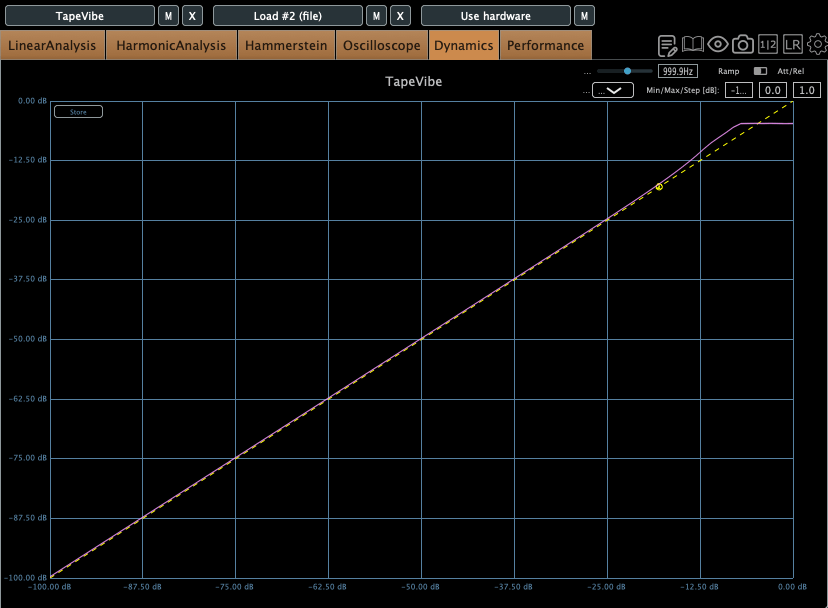Toggle the eye visibility icon
This screenshot has width=828, height=608.
717,45
